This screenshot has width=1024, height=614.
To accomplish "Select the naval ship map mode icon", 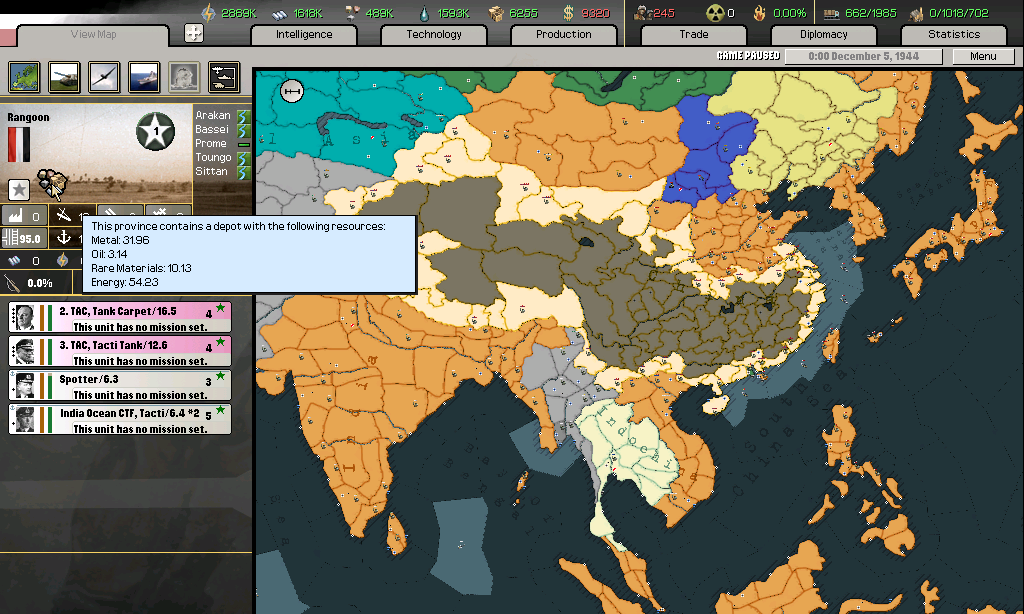I will pos(143,76).
